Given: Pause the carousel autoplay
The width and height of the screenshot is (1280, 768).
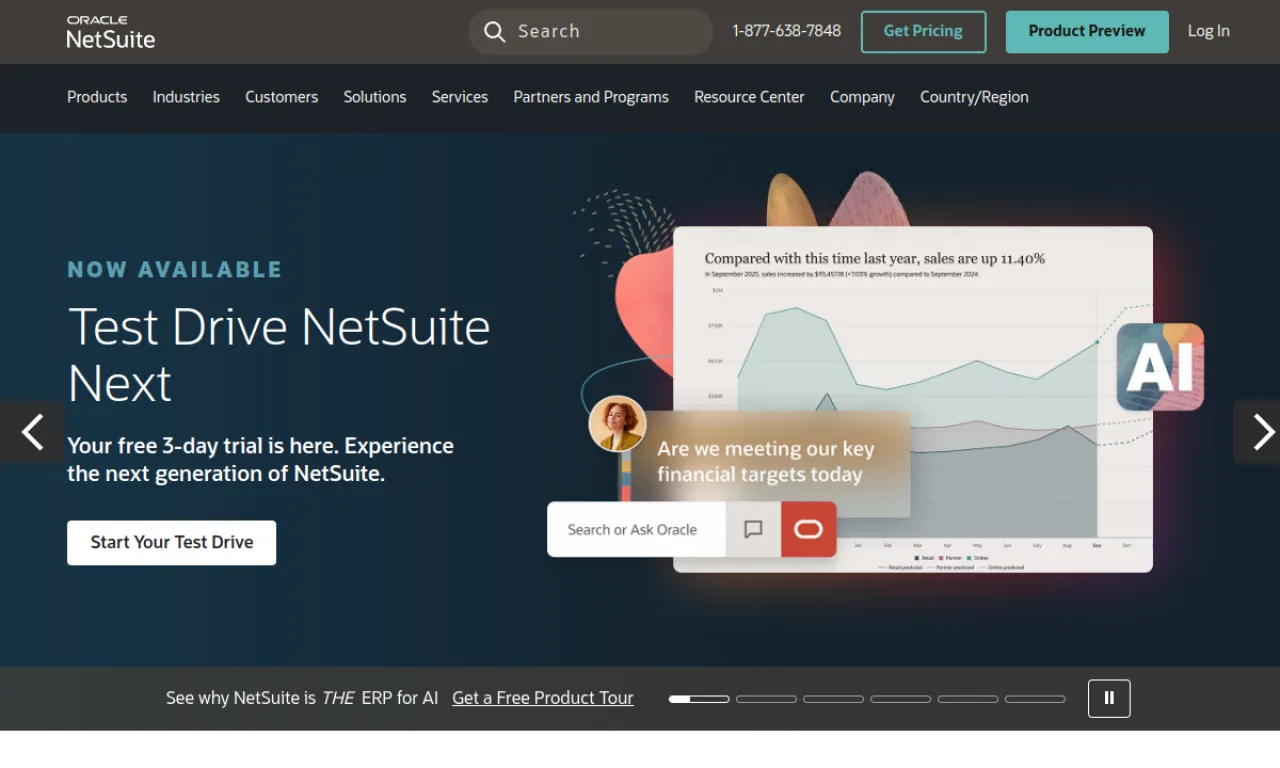Looking at the screenshot, I should [1109, 698].
